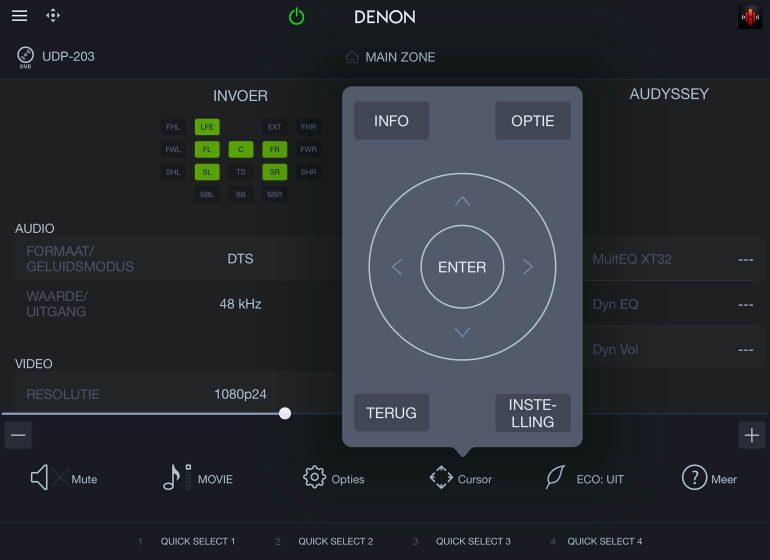Open the remote move icon at top
The height and width of the screenshot is (560, 770).
(54, 16)
